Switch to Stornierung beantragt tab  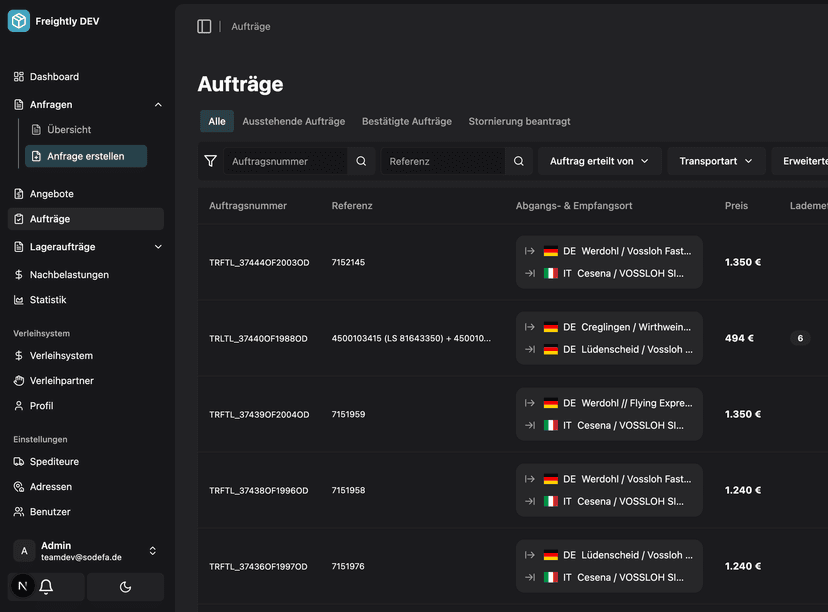pyautogui.click(x=519, y=121)
